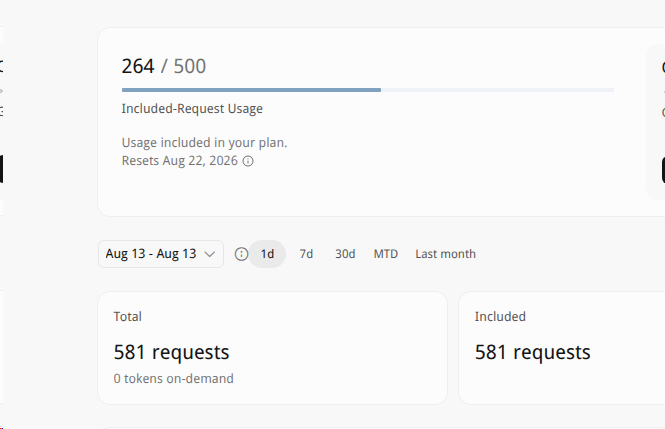Select the 1d time range

[267, 254]
